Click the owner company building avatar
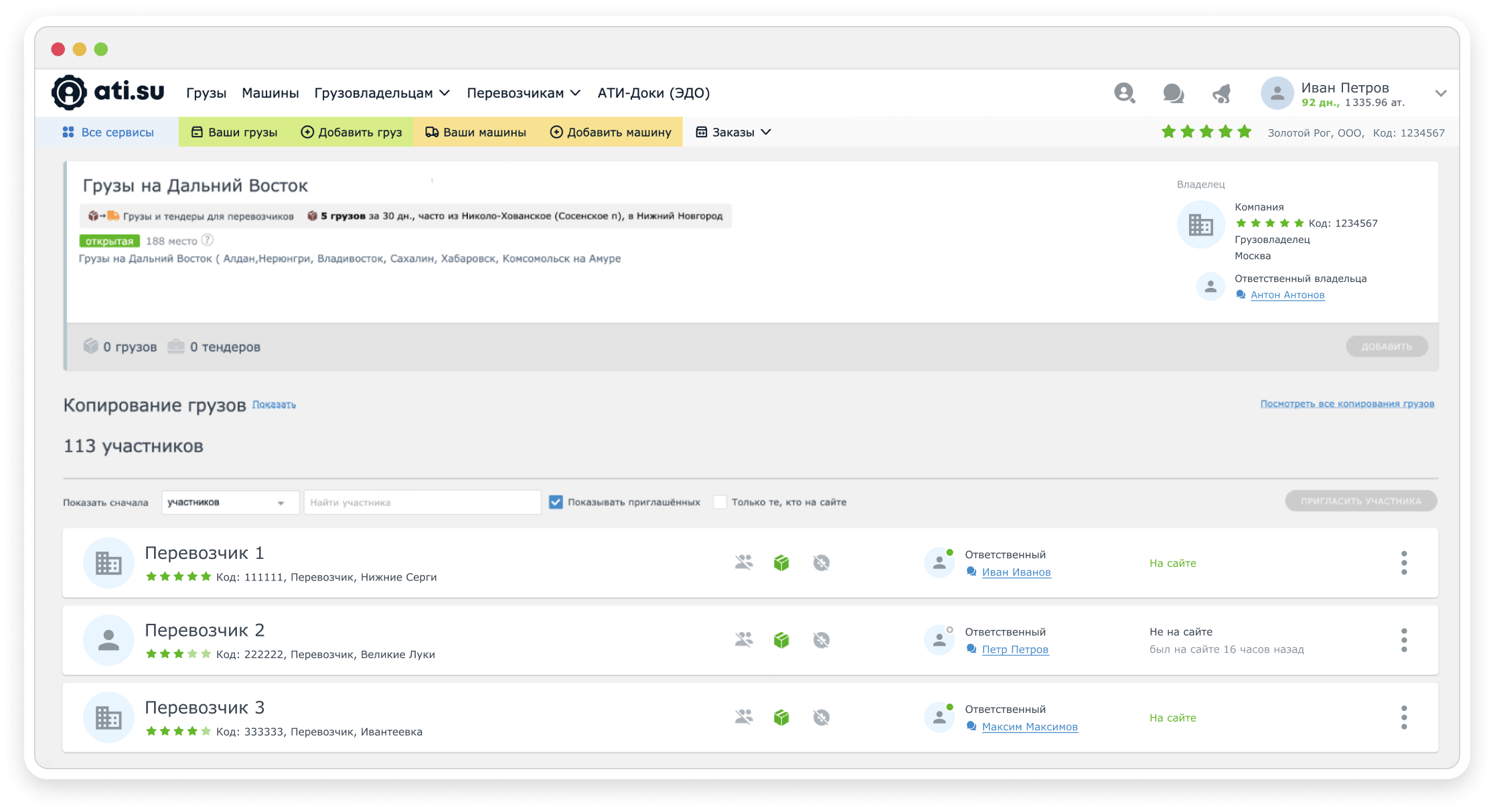1495x812 pixels. (1200, 225)
